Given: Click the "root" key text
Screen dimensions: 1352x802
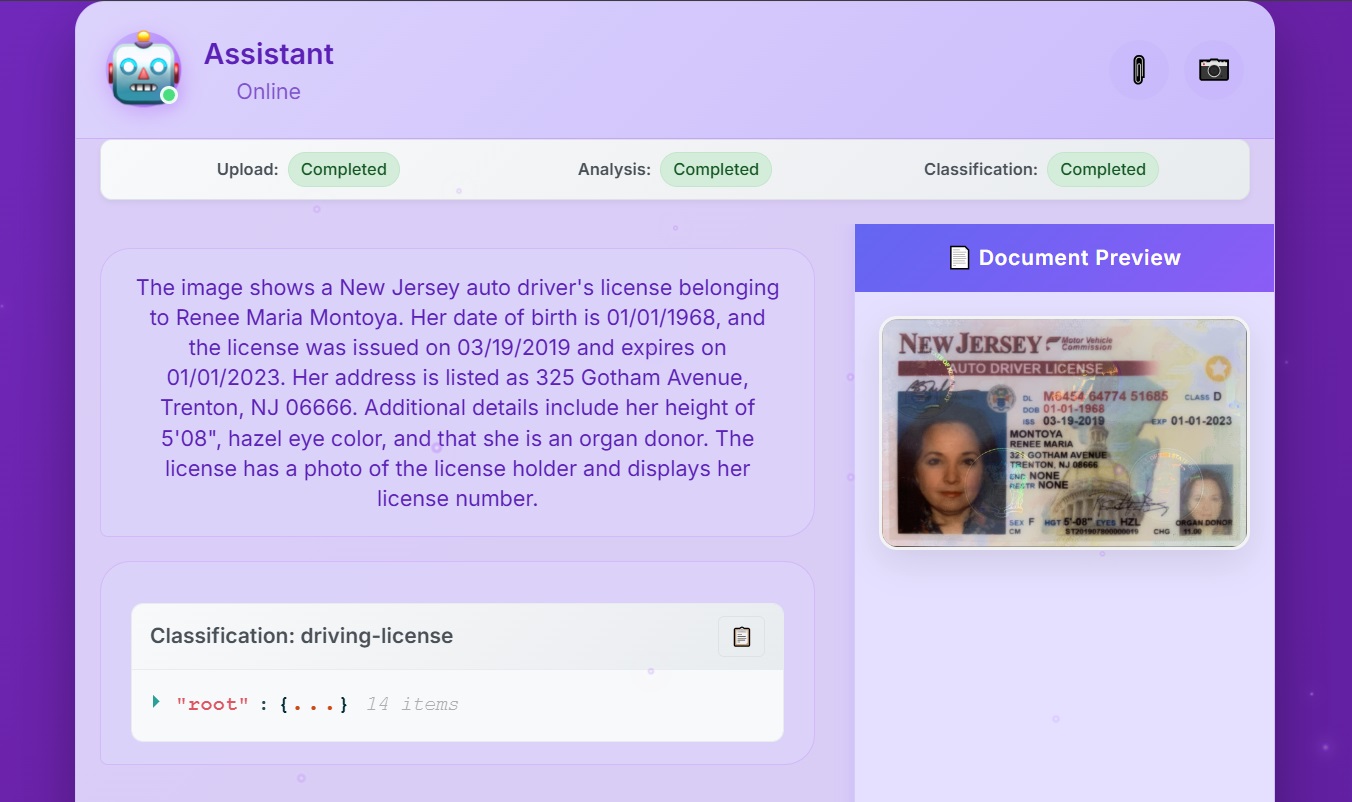Looking at the screenshot, I should tap(212, 704).
